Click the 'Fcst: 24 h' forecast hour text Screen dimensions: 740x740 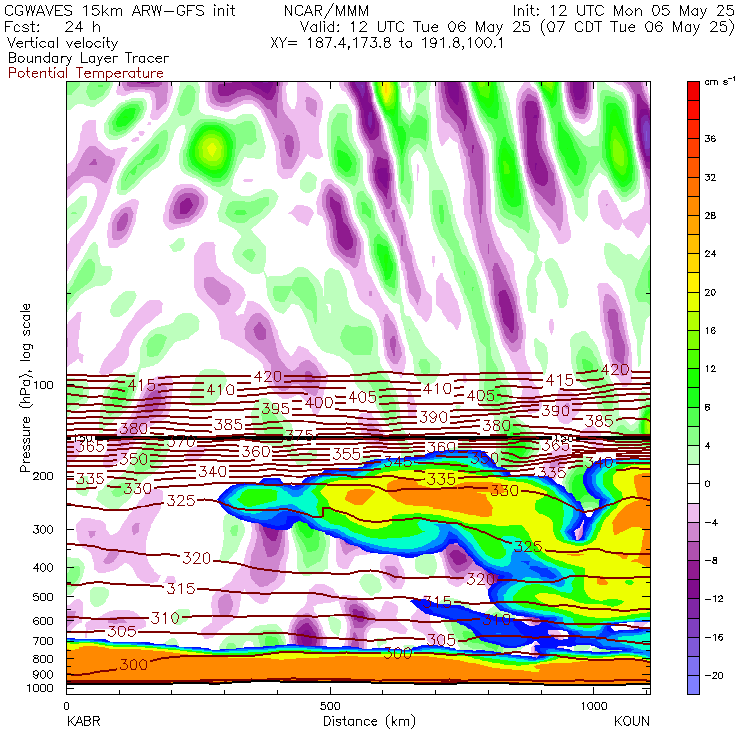52,26
